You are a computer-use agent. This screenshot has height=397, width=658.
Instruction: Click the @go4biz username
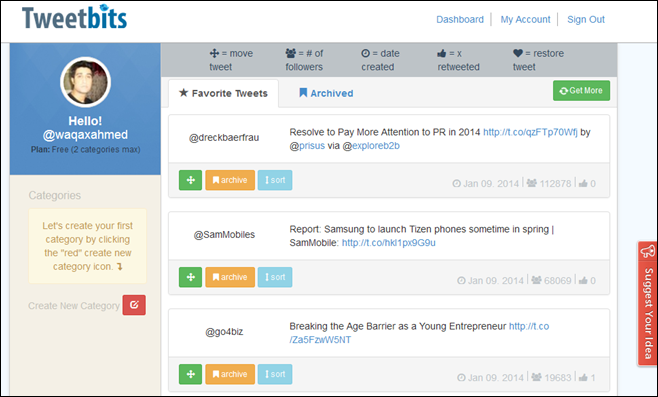click(224, 332)
